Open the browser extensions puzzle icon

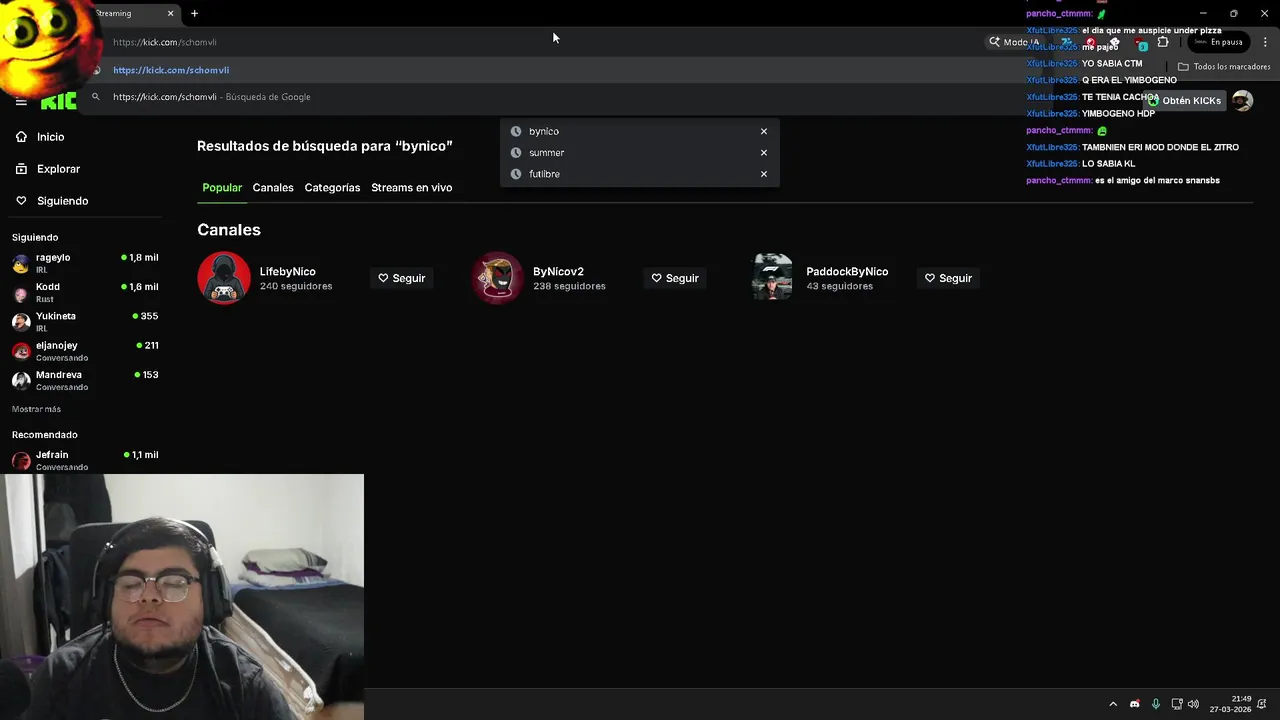1163,42
